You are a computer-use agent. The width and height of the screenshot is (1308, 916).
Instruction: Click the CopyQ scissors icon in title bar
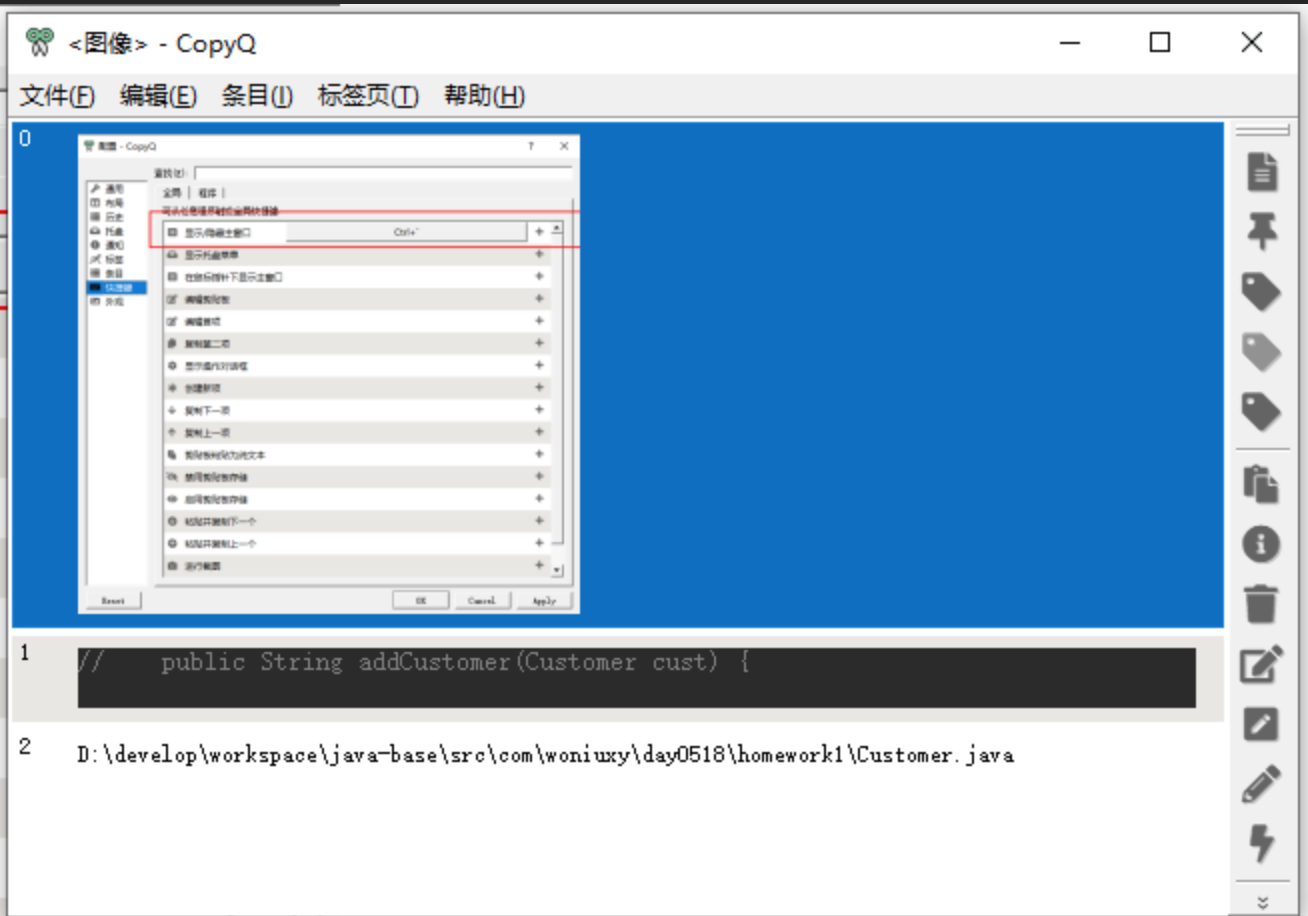(x=40, y=42)
